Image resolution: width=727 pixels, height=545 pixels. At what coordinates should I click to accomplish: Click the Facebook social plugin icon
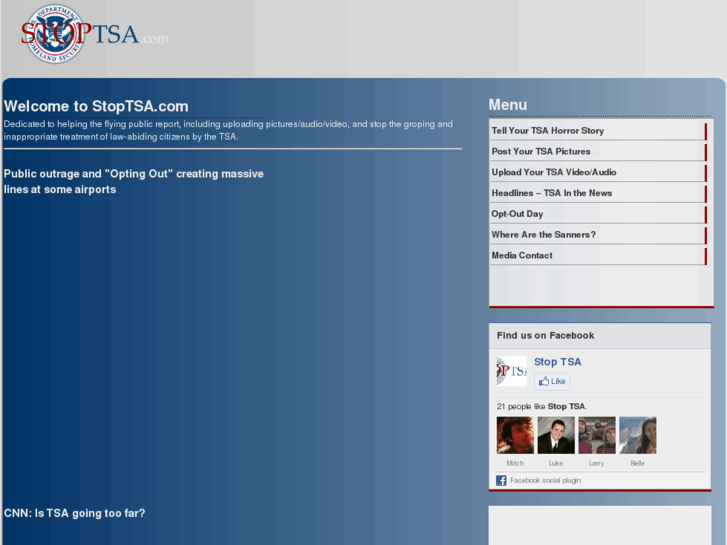point(501,480)
